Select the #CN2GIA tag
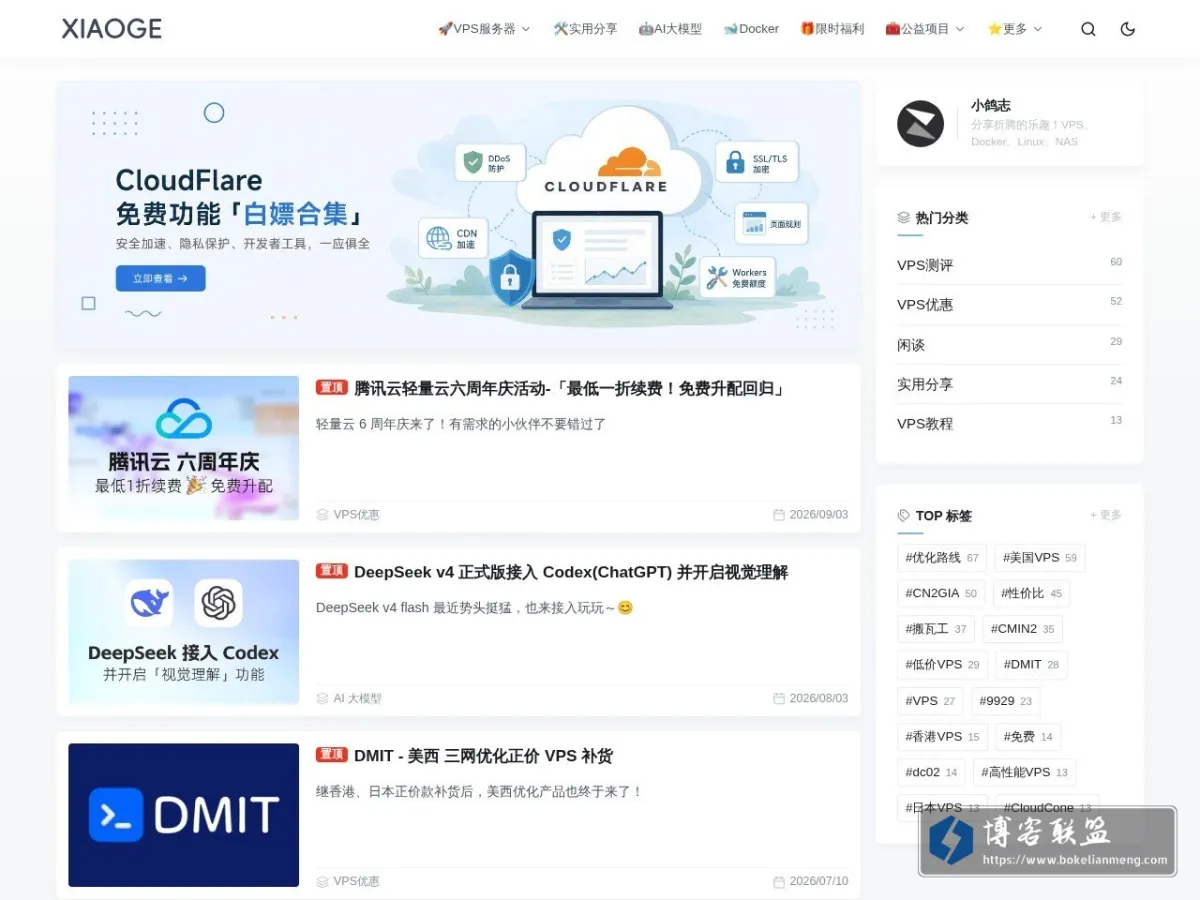 pyautogui.click(x=941, y=593)
